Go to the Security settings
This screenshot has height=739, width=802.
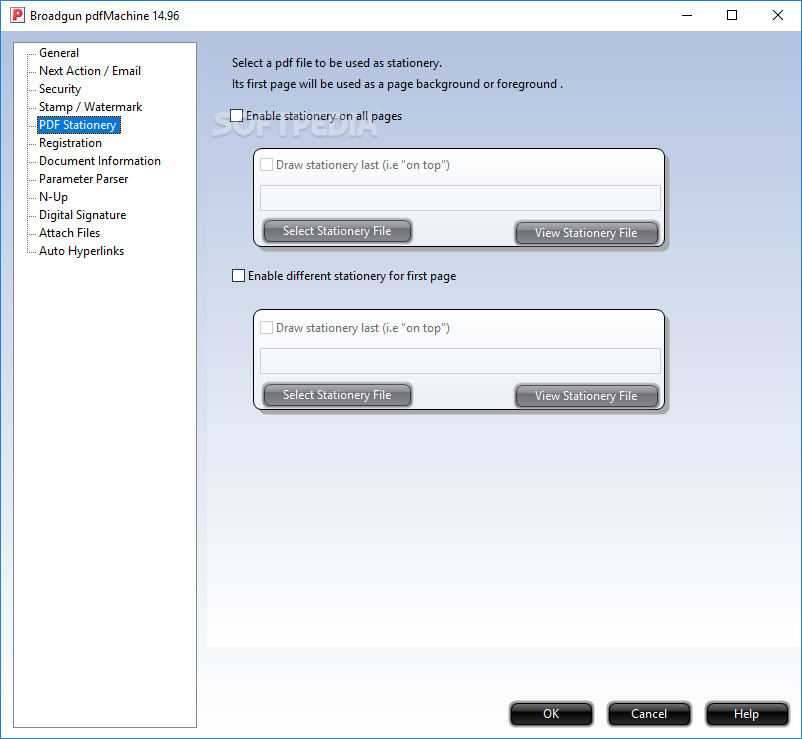60,89
